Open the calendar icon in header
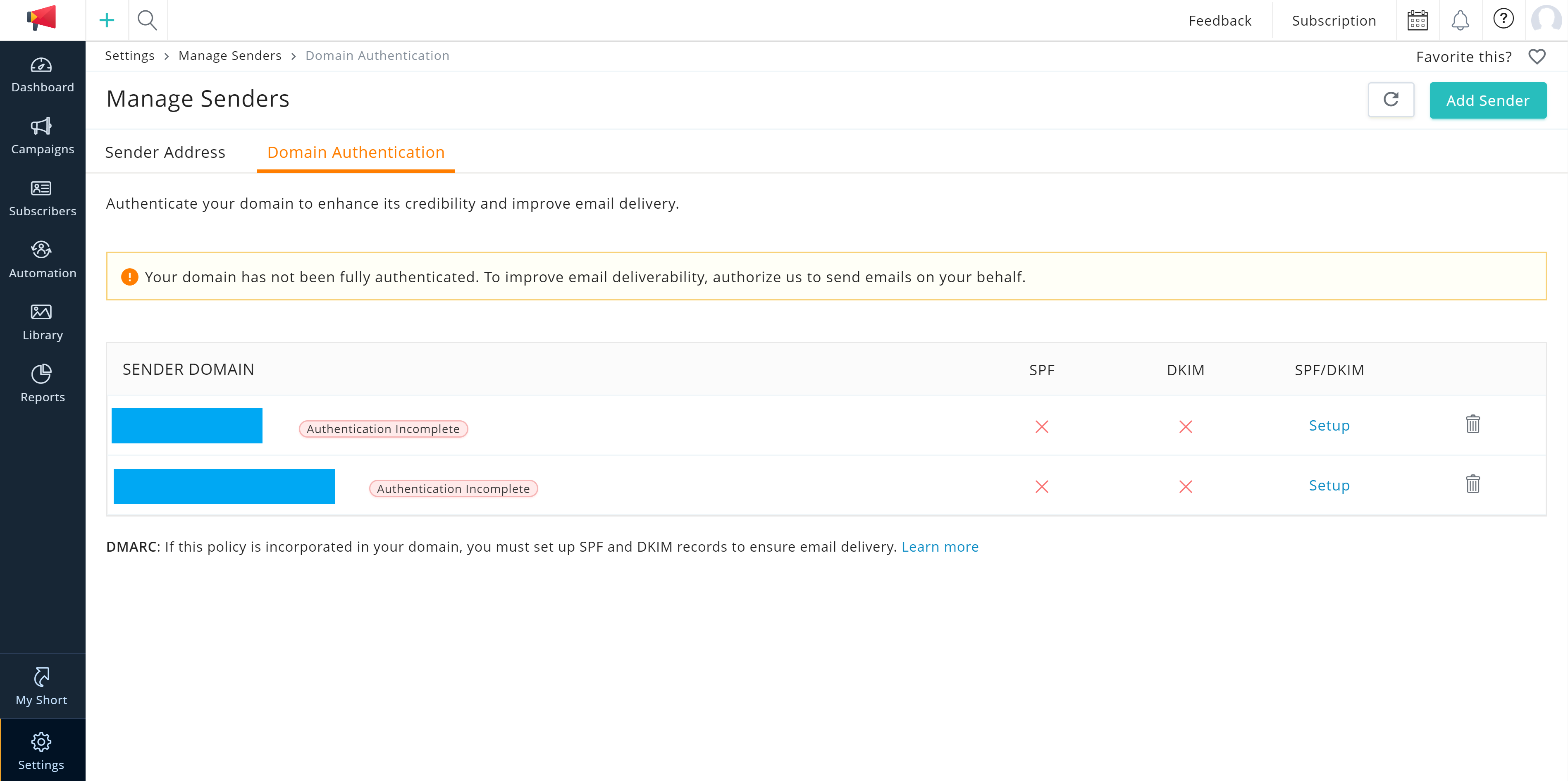1568x781 pixels. click(1417, 21)
